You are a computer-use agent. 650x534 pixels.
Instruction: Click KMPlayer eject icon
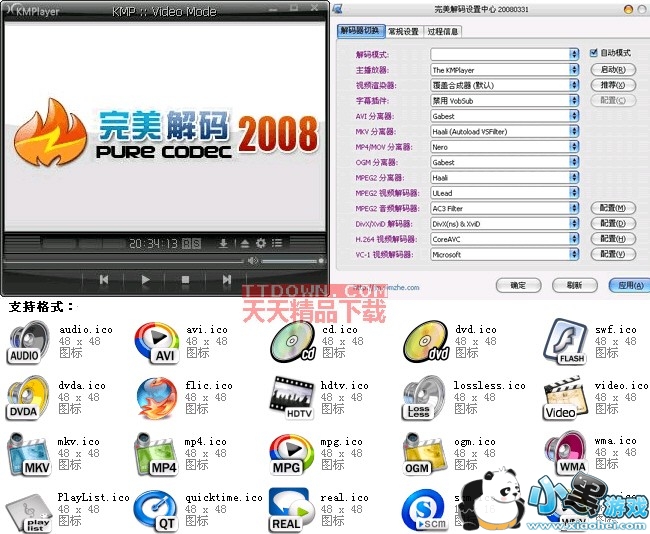(245, 243)
